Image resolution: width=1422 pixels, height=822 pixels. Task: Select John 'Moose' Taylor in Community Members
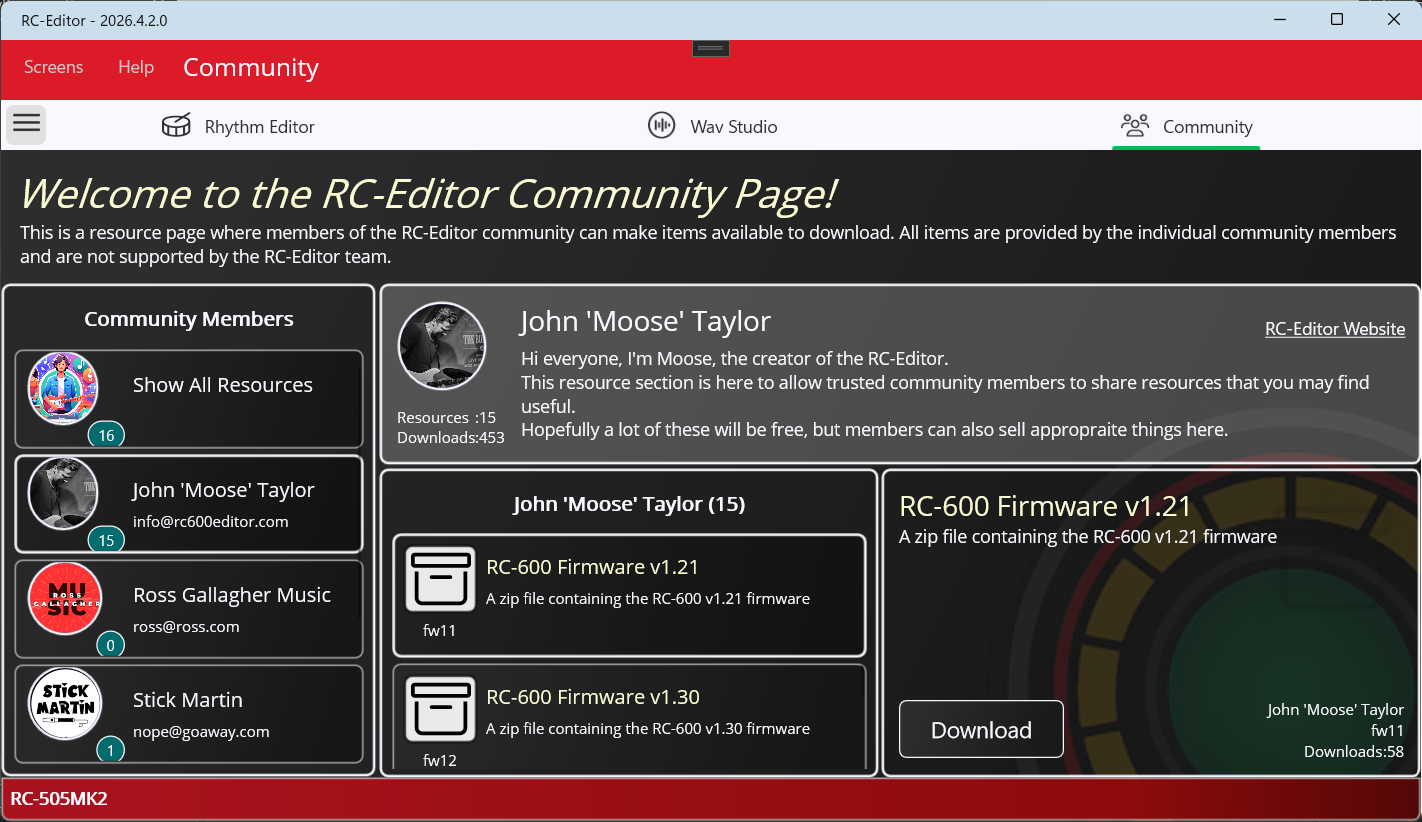189,503
